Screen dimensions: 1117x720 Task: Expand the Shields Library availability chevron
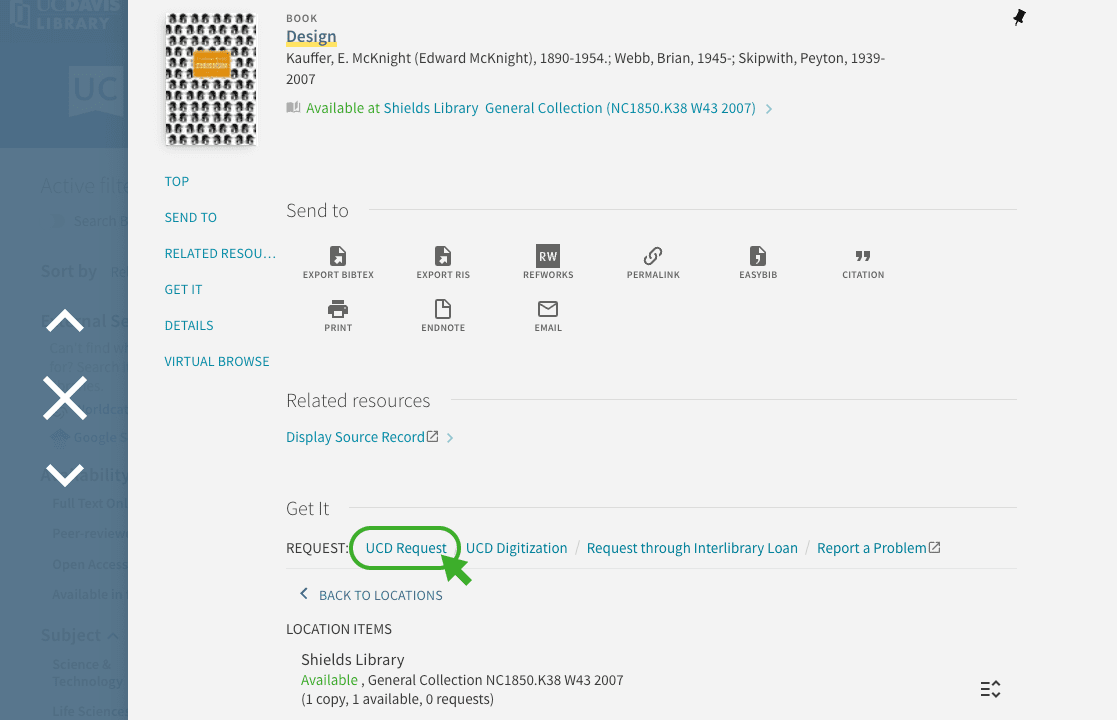point(769,109)
